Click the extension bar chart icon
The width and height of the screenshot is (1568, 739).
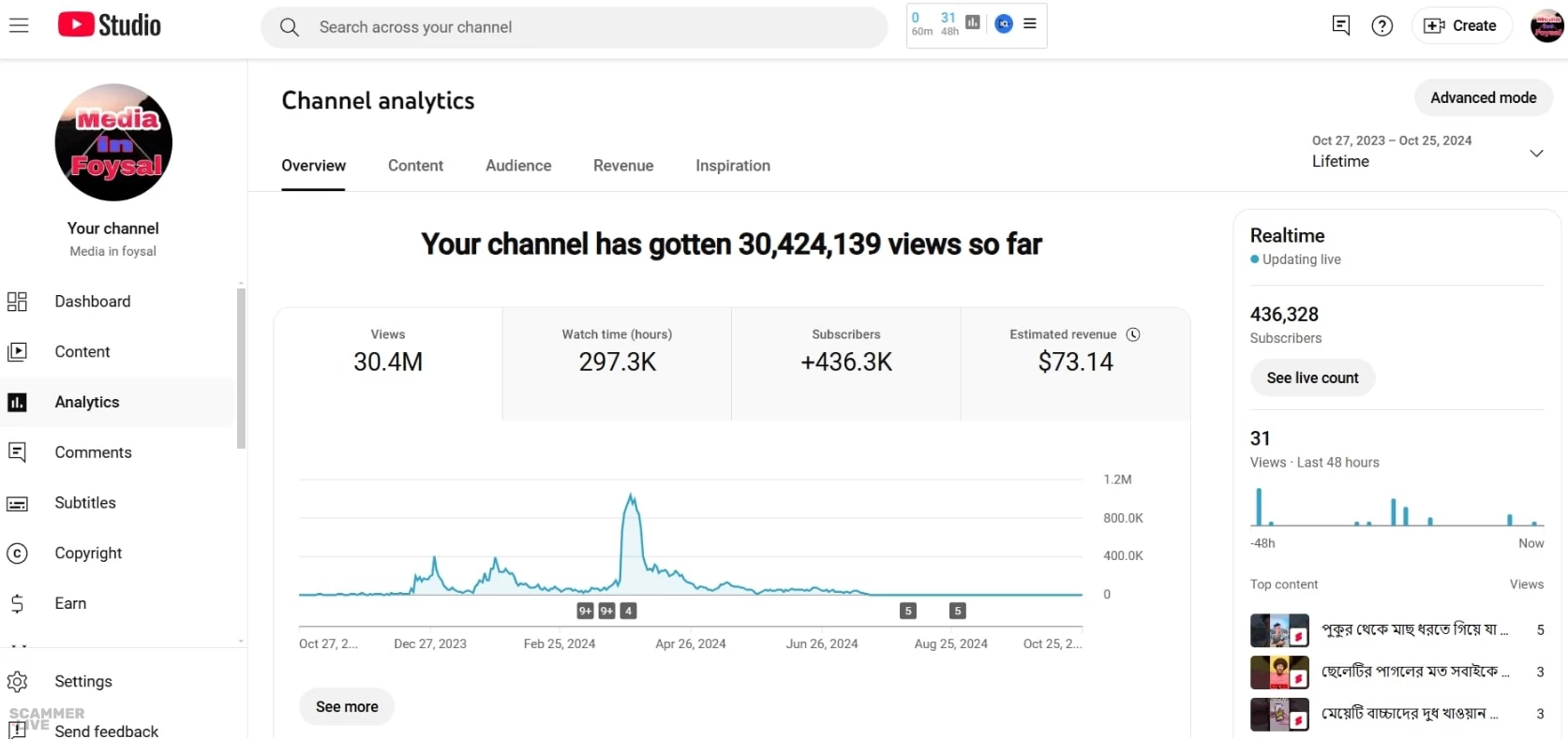(973, 22)
